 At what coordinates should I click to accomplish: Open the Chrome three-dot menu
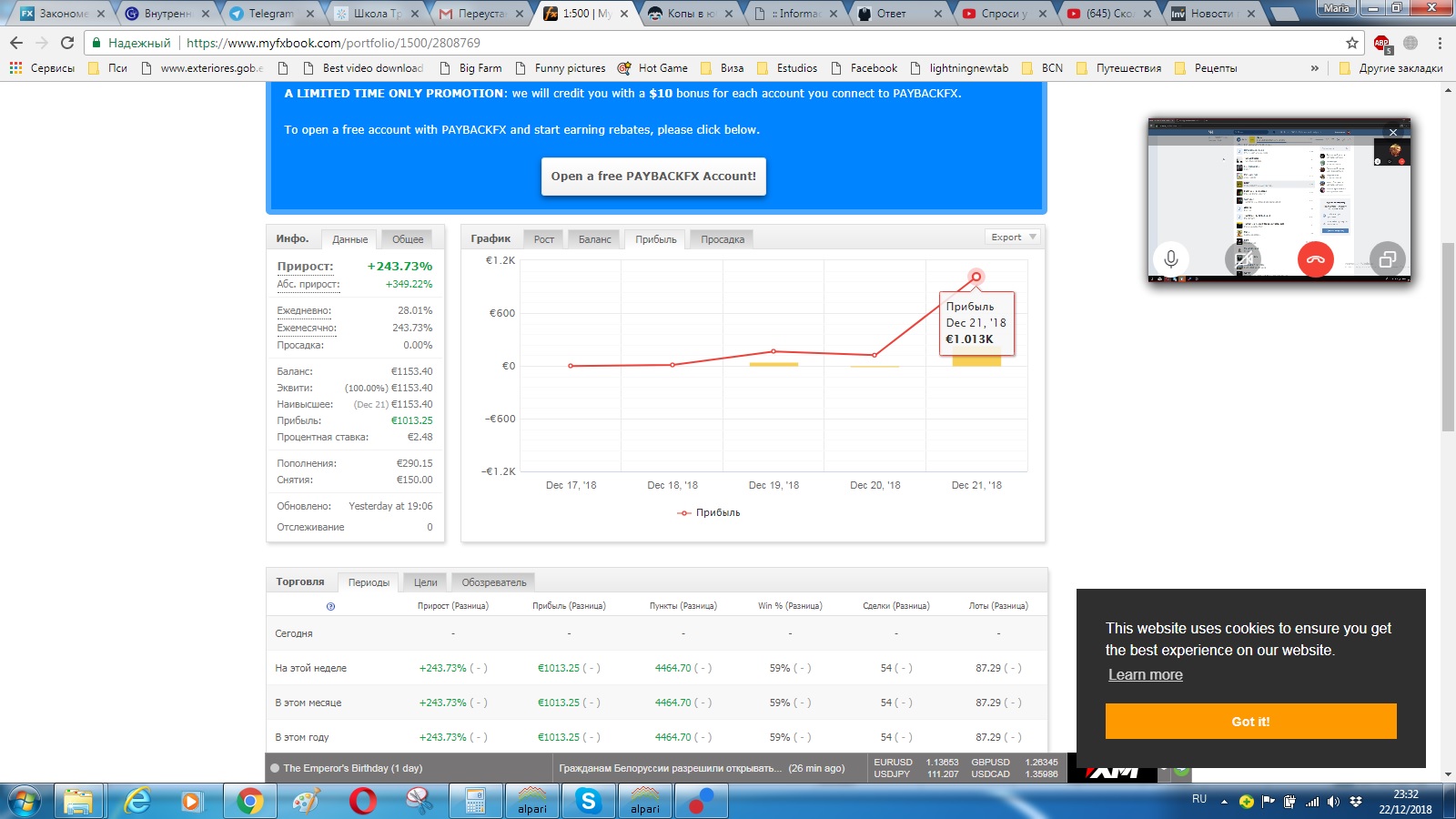(1440, 43)
